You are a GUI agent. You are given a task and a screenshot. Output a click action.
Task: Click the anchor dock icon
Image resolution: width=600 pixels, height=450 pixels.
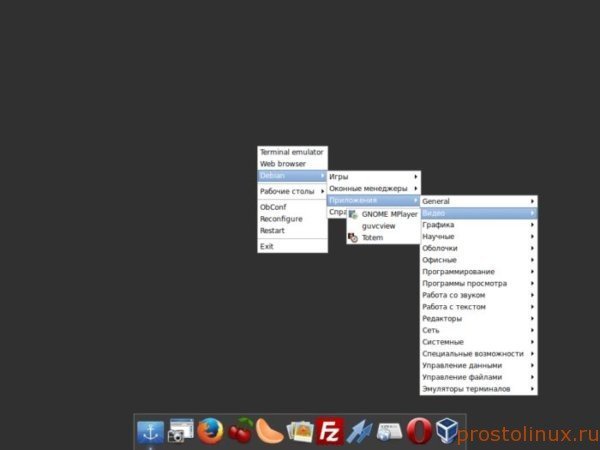[150, 432]
